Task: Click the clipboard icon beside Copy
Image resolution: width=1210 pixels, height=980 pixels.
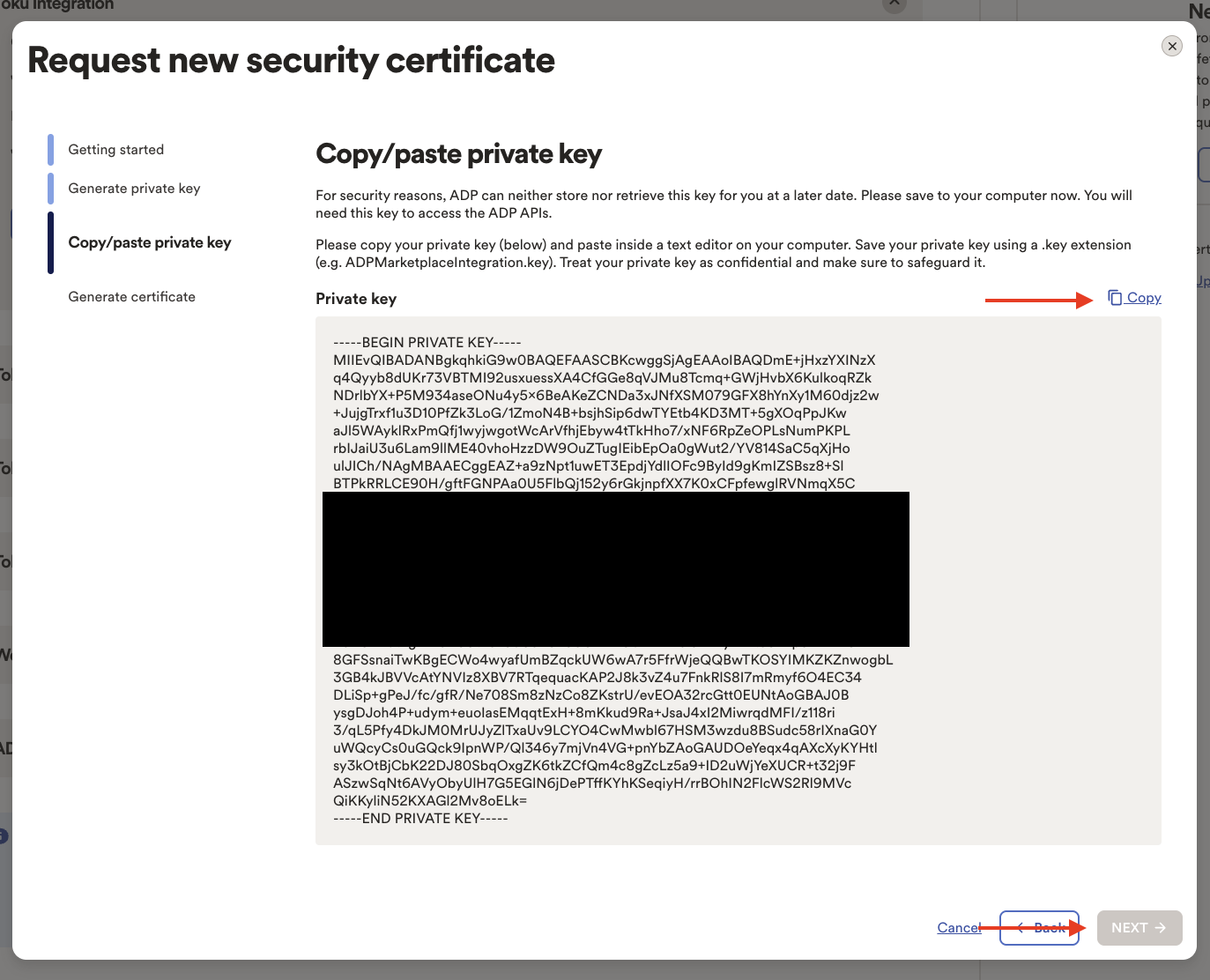Action: click(x=1115, y=298)
